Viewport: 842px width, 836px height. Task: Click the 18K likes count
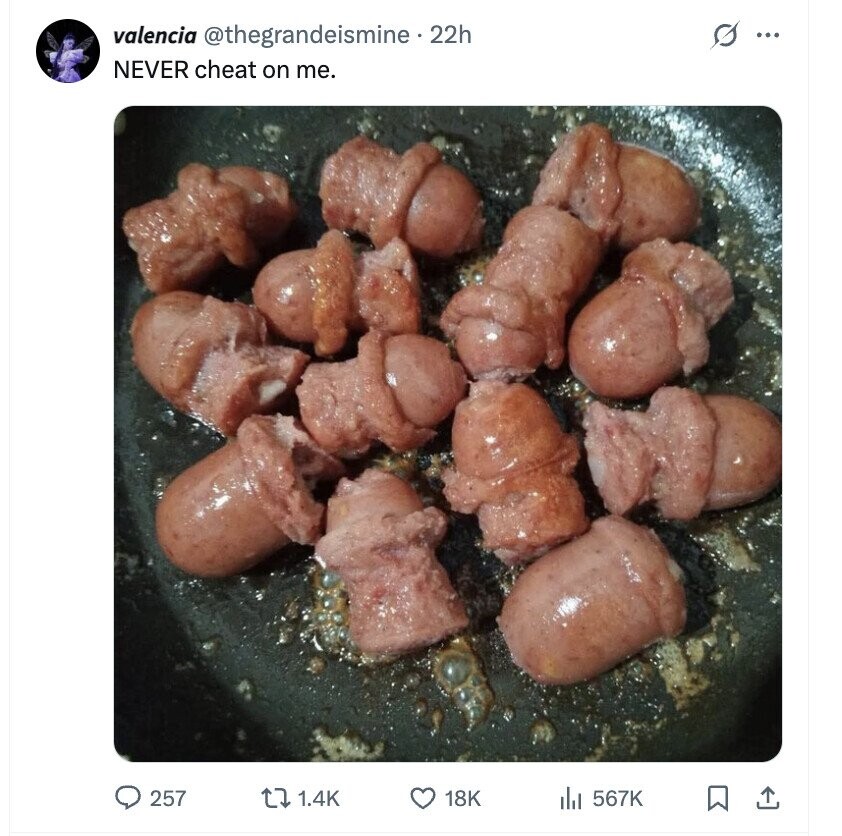click(x=462, y=798)
